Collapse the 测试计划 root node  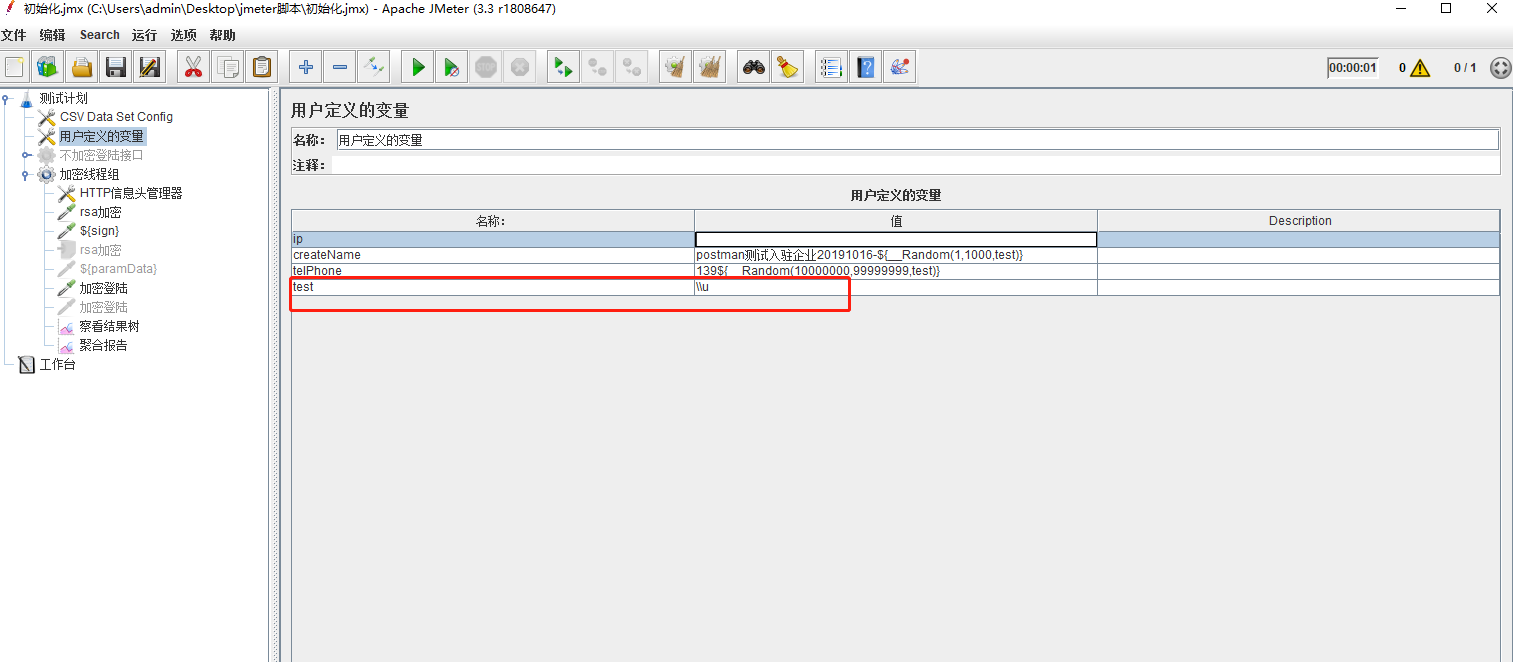point(5,97)
